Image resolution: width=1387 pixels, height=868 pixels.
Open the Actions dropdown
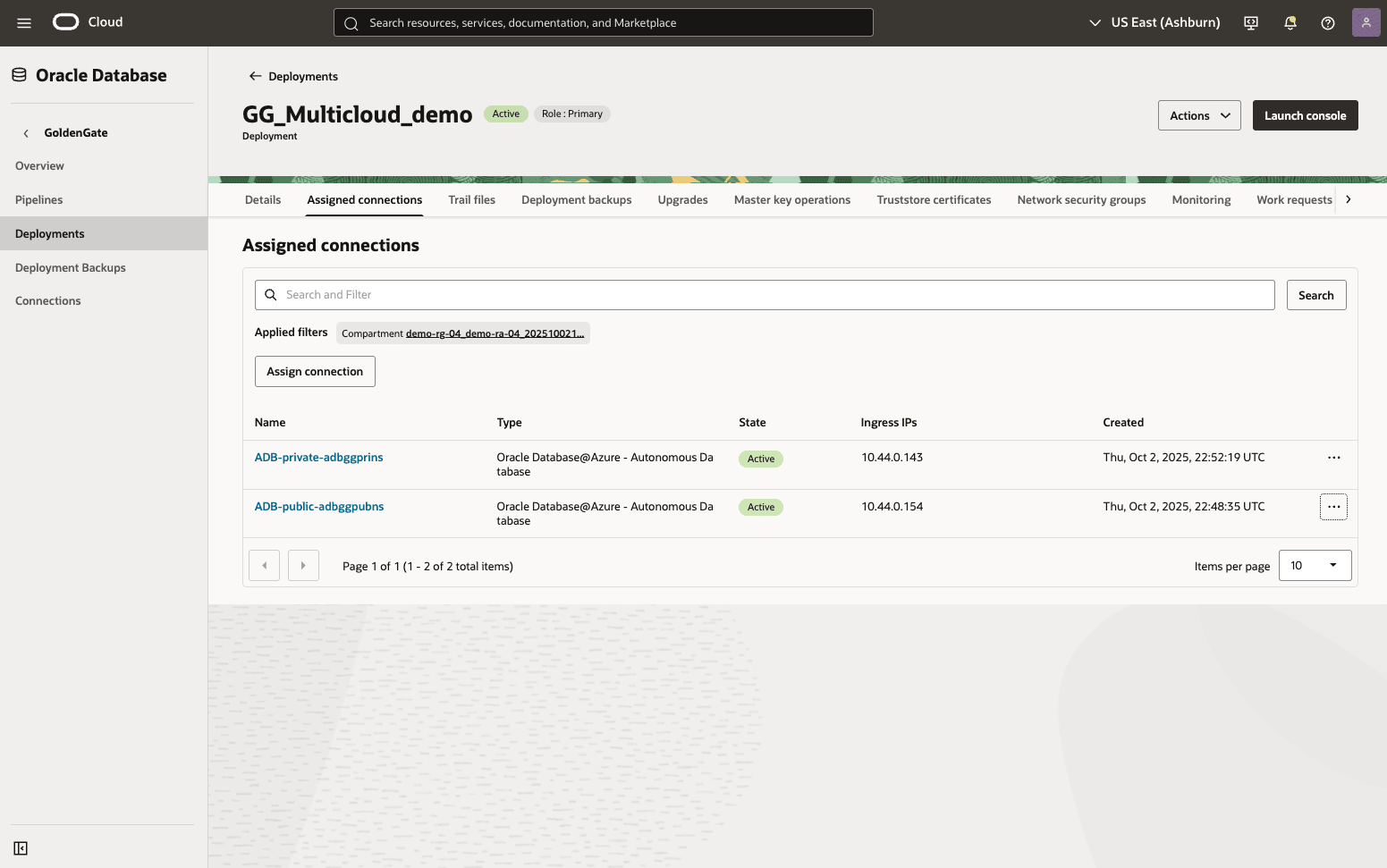[1199, 114]
